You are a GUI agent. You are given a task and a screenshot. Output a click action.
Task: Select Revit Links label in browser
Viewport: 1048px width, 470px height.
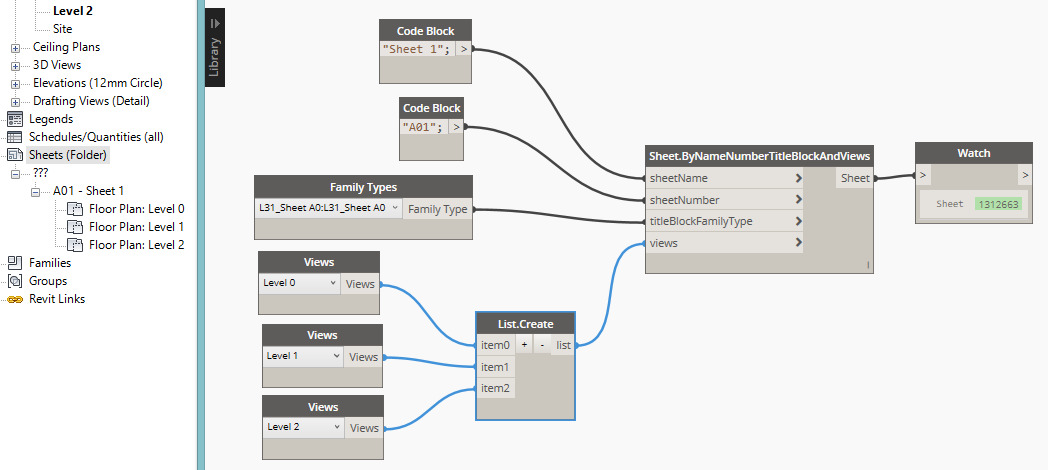tap(57, 299)
